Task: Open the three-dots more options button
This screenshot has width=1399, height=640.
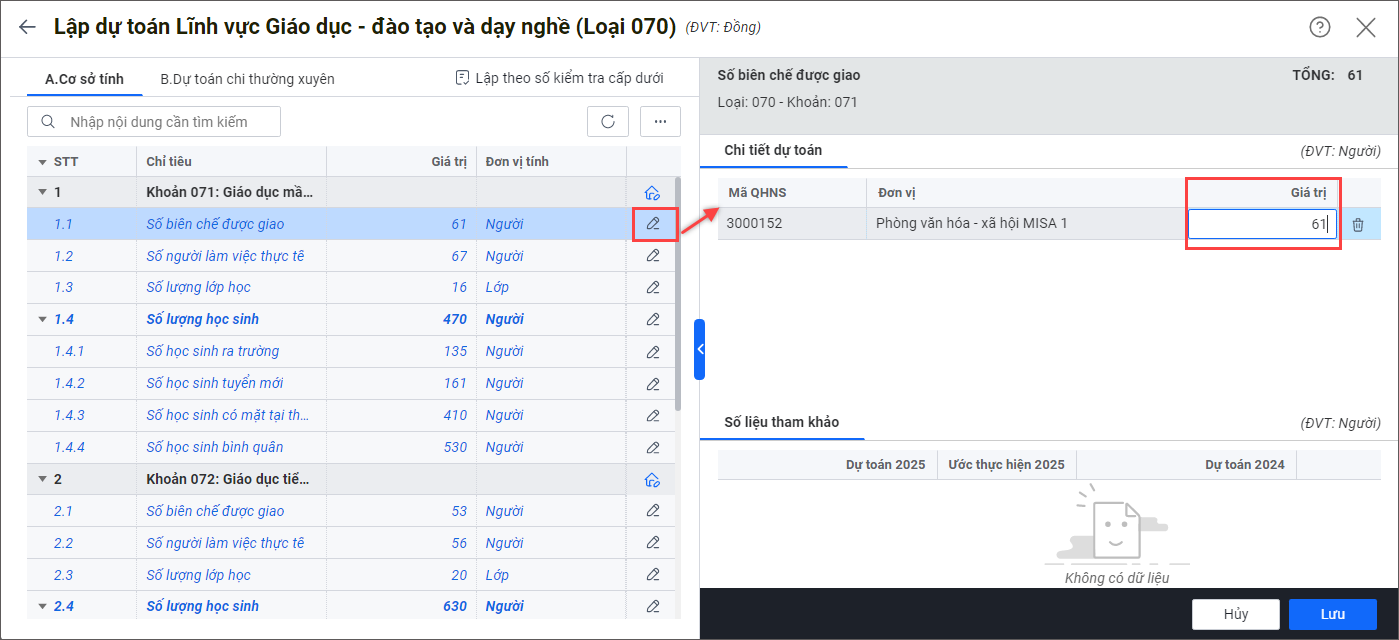Action: pyautogui.click(x=660, y=122)
